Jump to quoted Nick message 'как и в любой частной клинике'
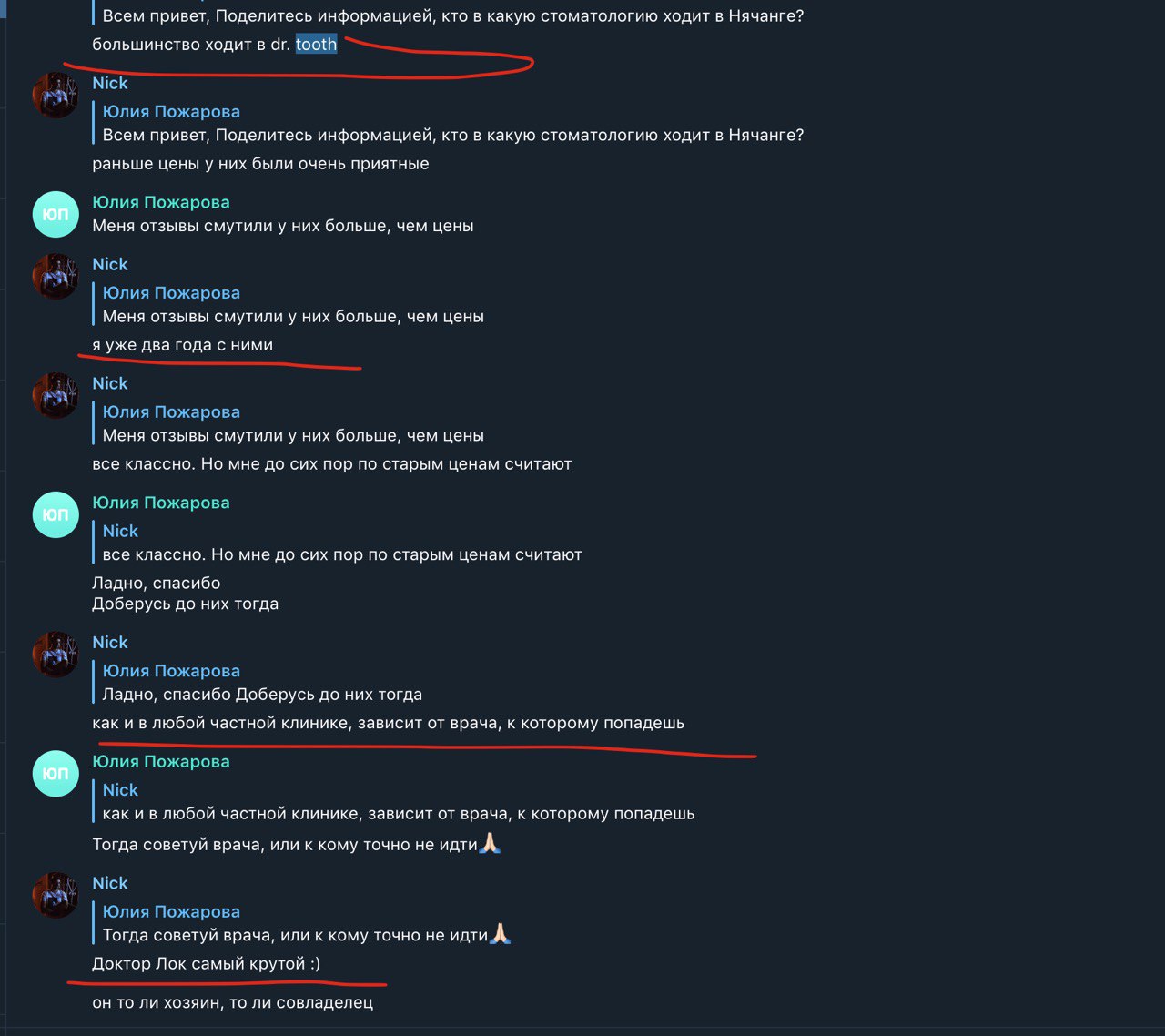The width and height of the screenshot is (1165, 1036). tap(394, 802)
